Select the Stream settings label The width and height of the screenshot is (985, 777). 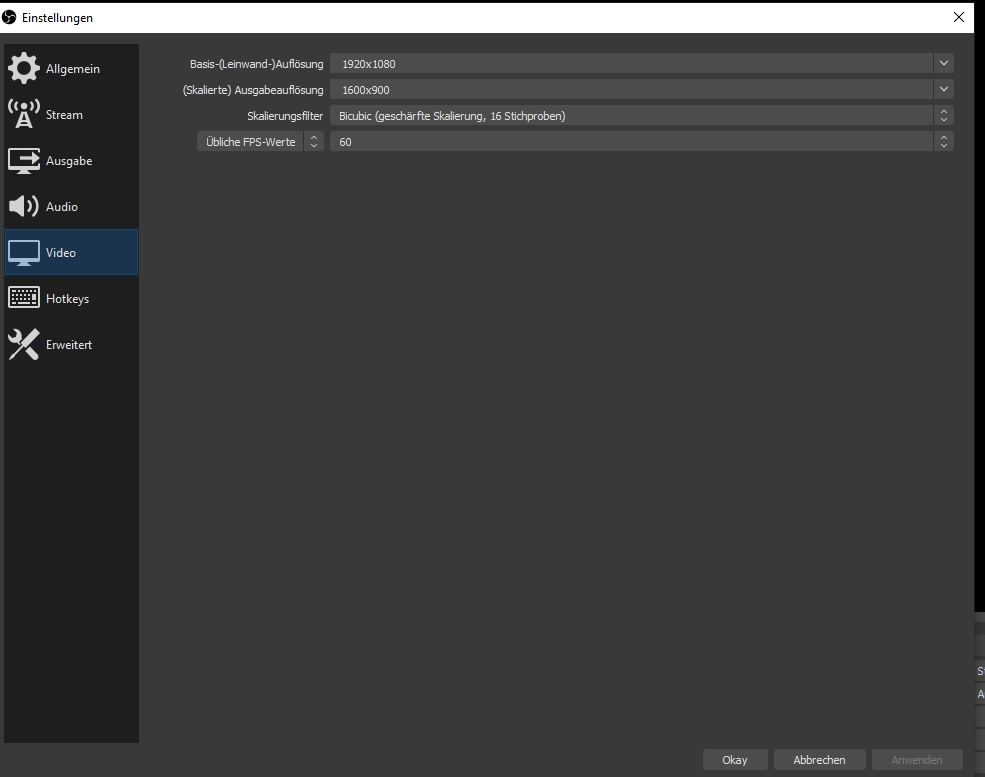point(64,115)
